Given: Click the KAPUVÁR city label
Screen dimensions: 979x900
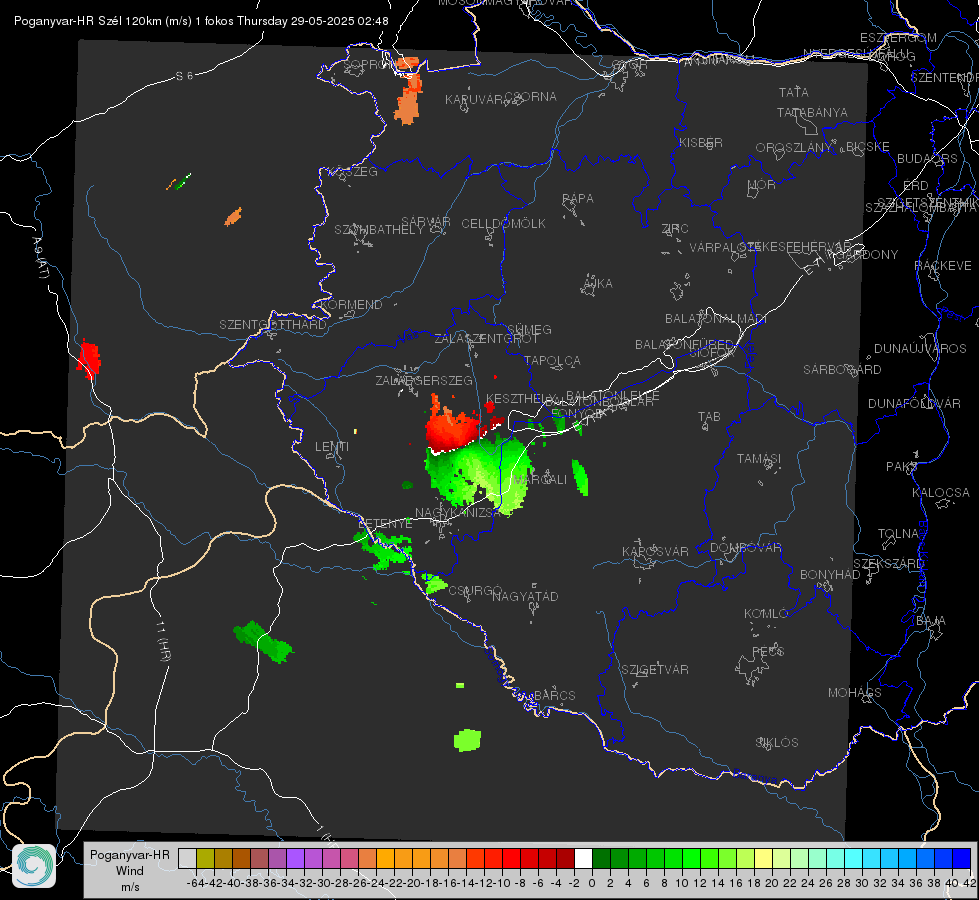Looking at the screenshot, I should pyautogui.click(x=475, y=100).
